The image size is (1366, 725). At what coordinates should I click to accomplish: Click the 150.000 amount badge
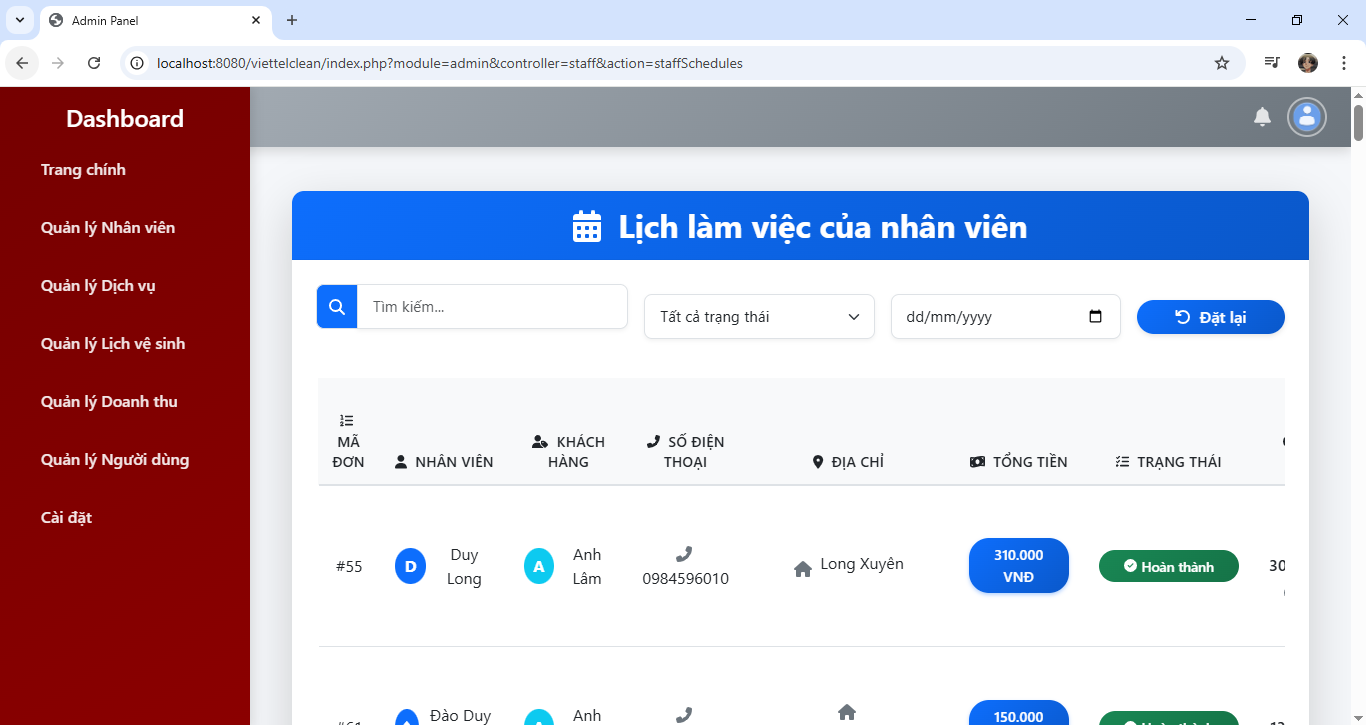tap(1018, 712)
